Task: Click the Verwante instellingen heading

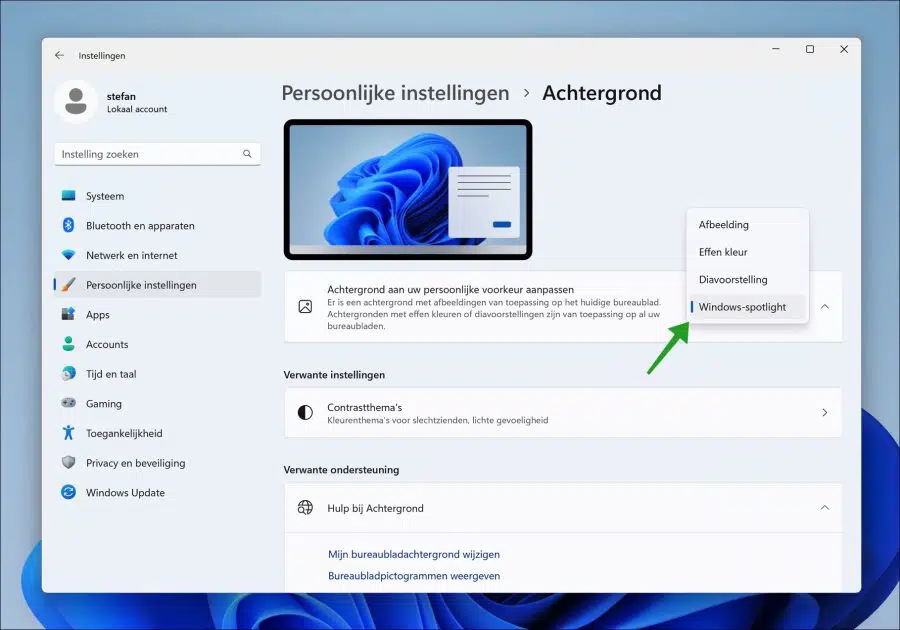Action: [334, 375]
